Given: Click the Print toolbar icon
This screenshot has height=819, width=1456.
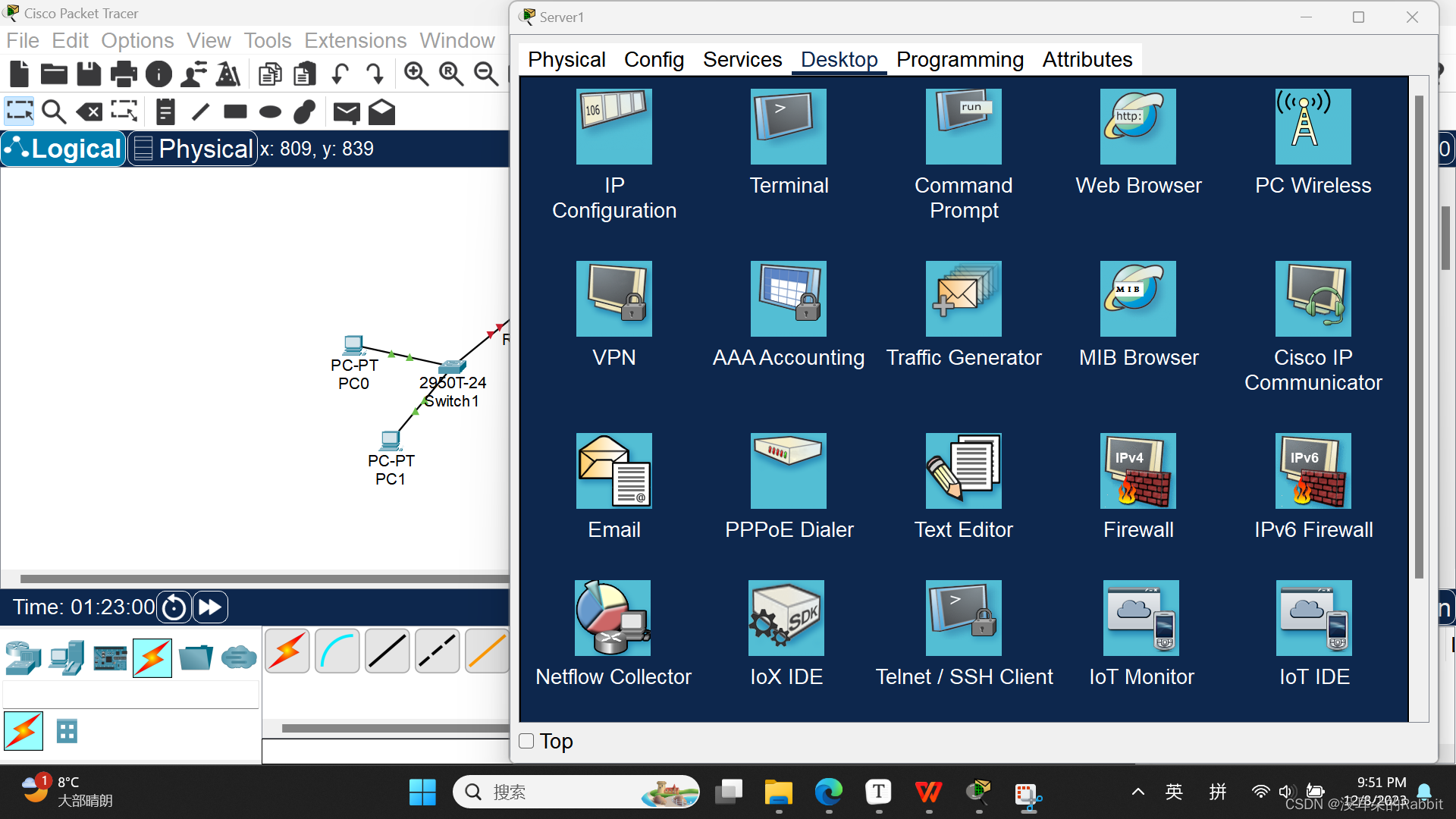Looking at the screenshot, I should point(124,74).
